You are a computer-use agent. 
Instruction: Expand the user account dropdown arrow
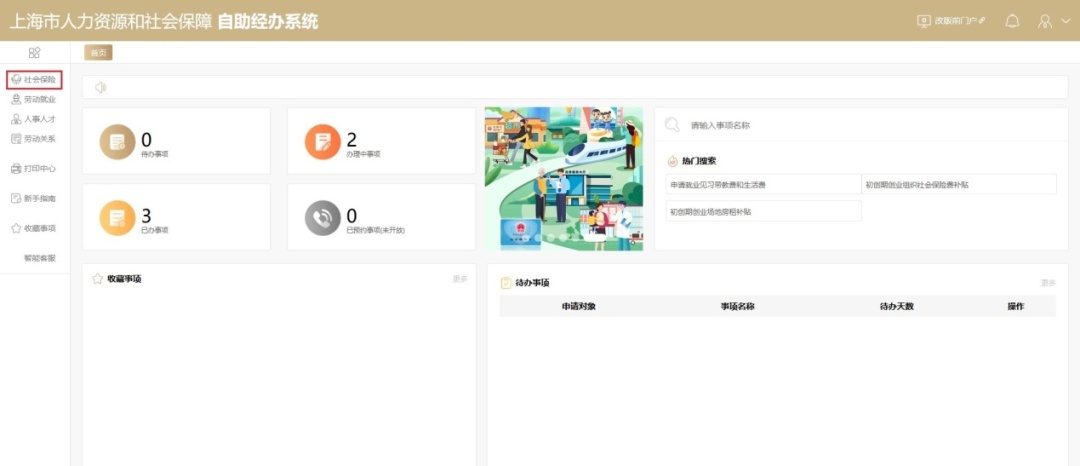[x=1065, y=21]
